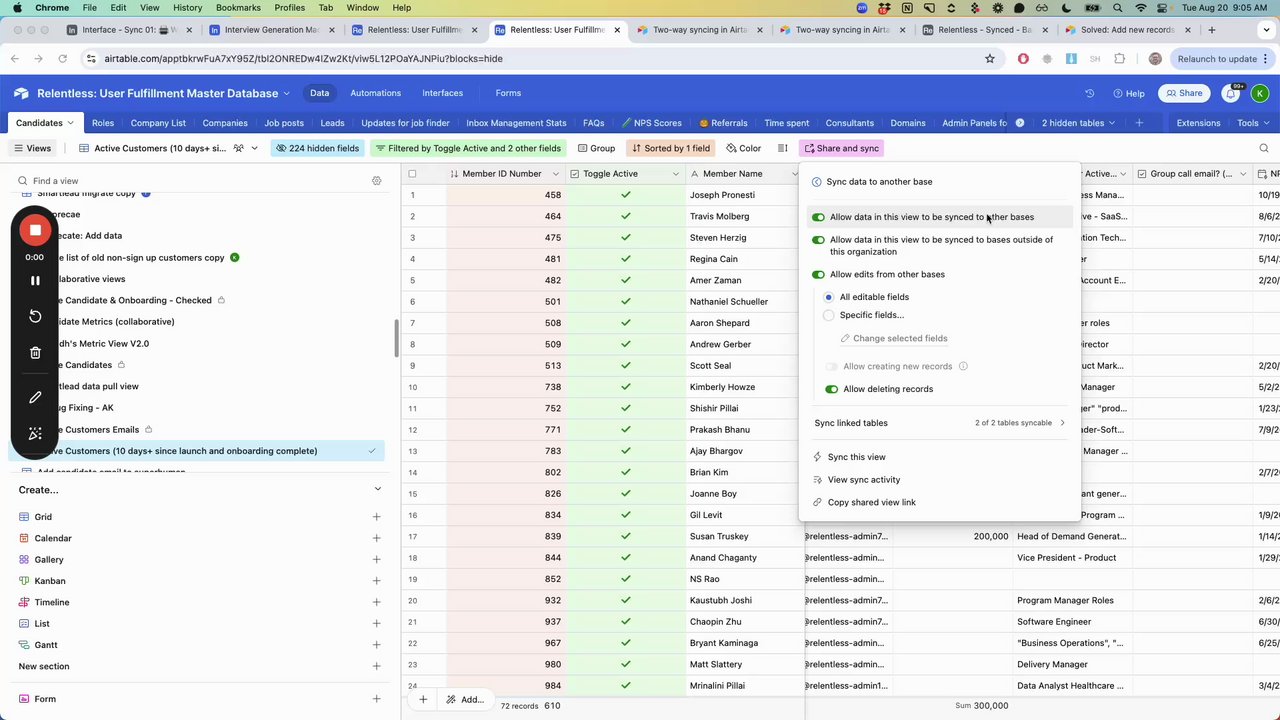
Task: Add a blank record at grid bottom
Action: [423, 699]
